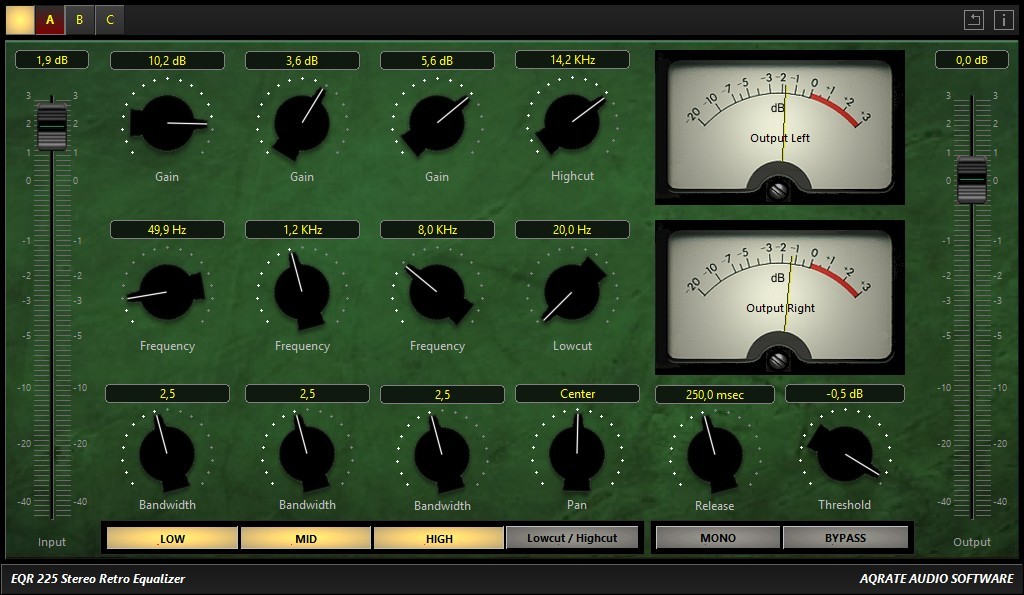Click the Release knob
The image size is (1024, 595).
714,453
